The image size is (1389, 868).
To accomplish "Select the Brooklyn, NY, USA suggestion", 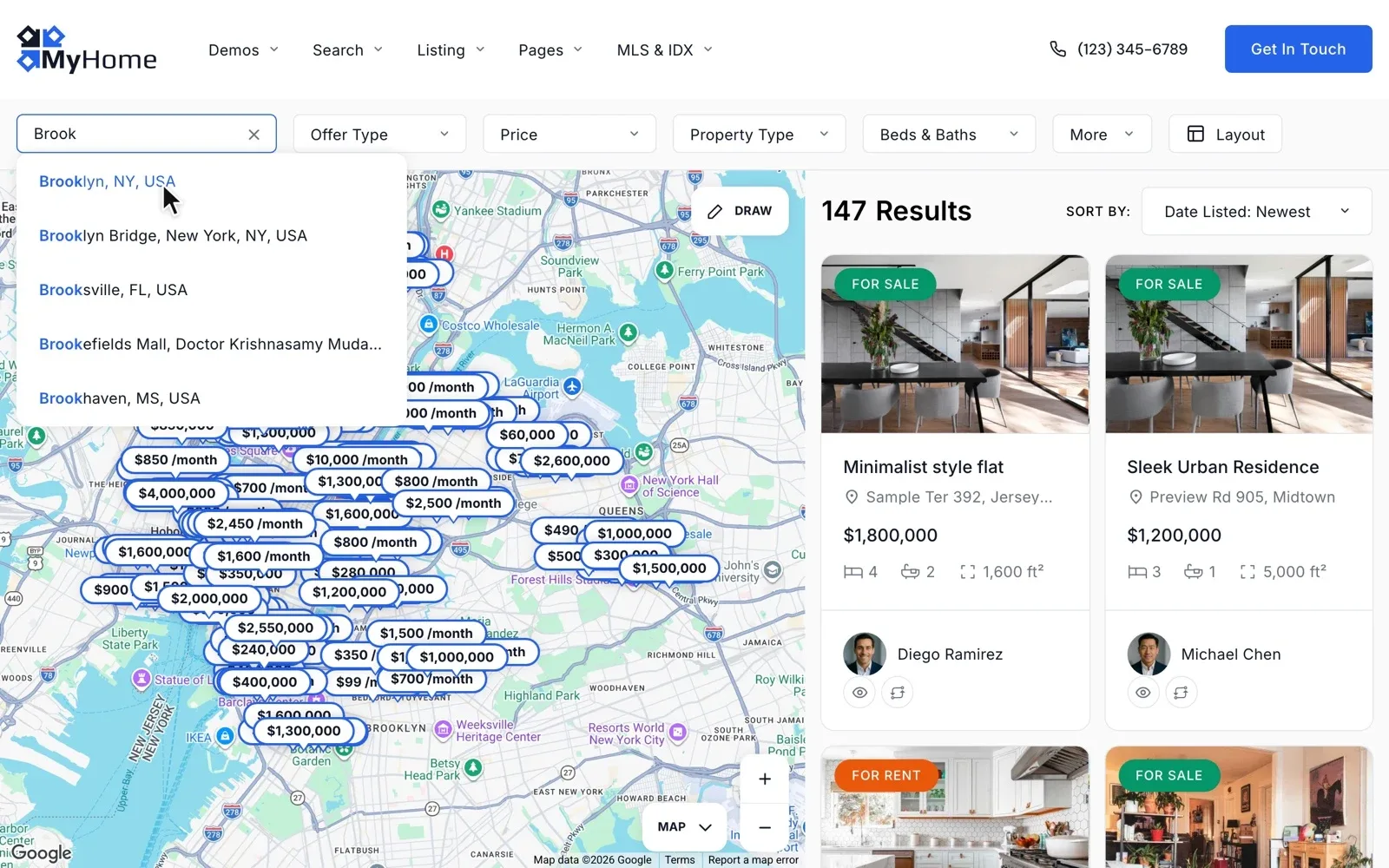I will pos(211,181).
